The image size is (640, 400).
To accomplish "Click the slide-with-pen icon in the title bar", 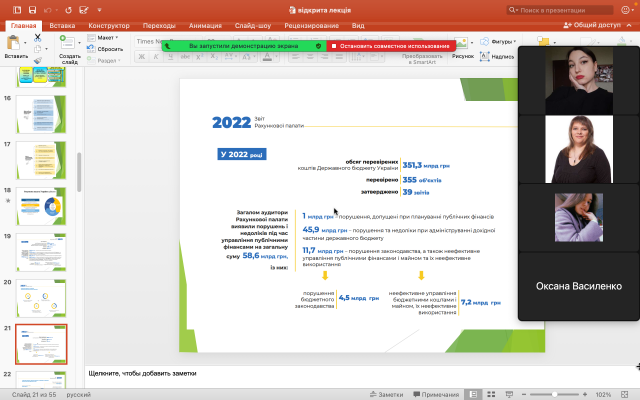I will tap(84, 10).
